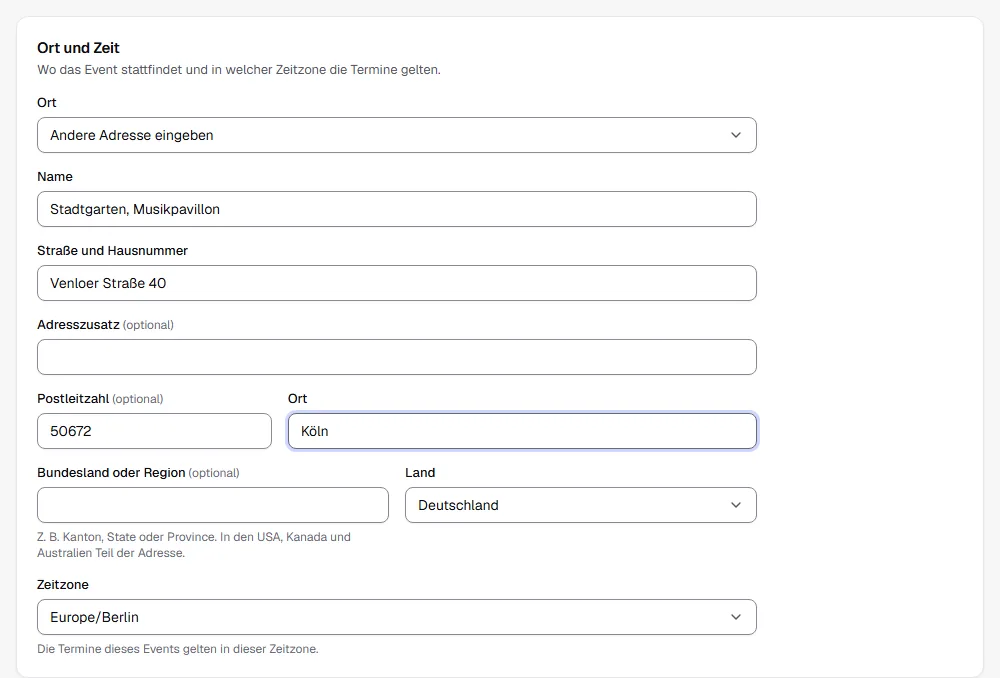
Task: Select the empty Adresszusatz input field
Action: 397,357
